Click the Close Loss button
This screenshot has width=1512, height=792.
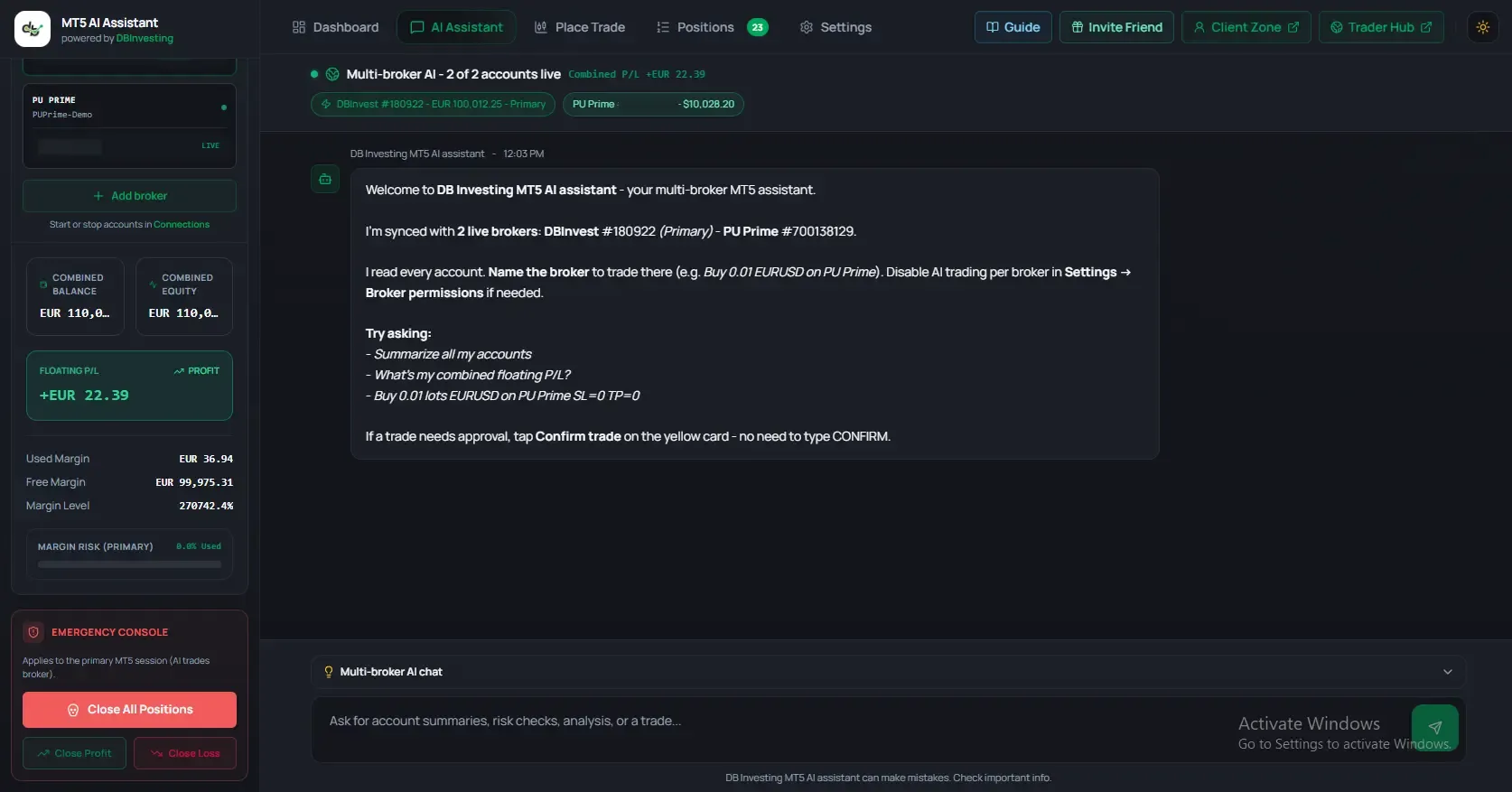[x=185, y=753]
